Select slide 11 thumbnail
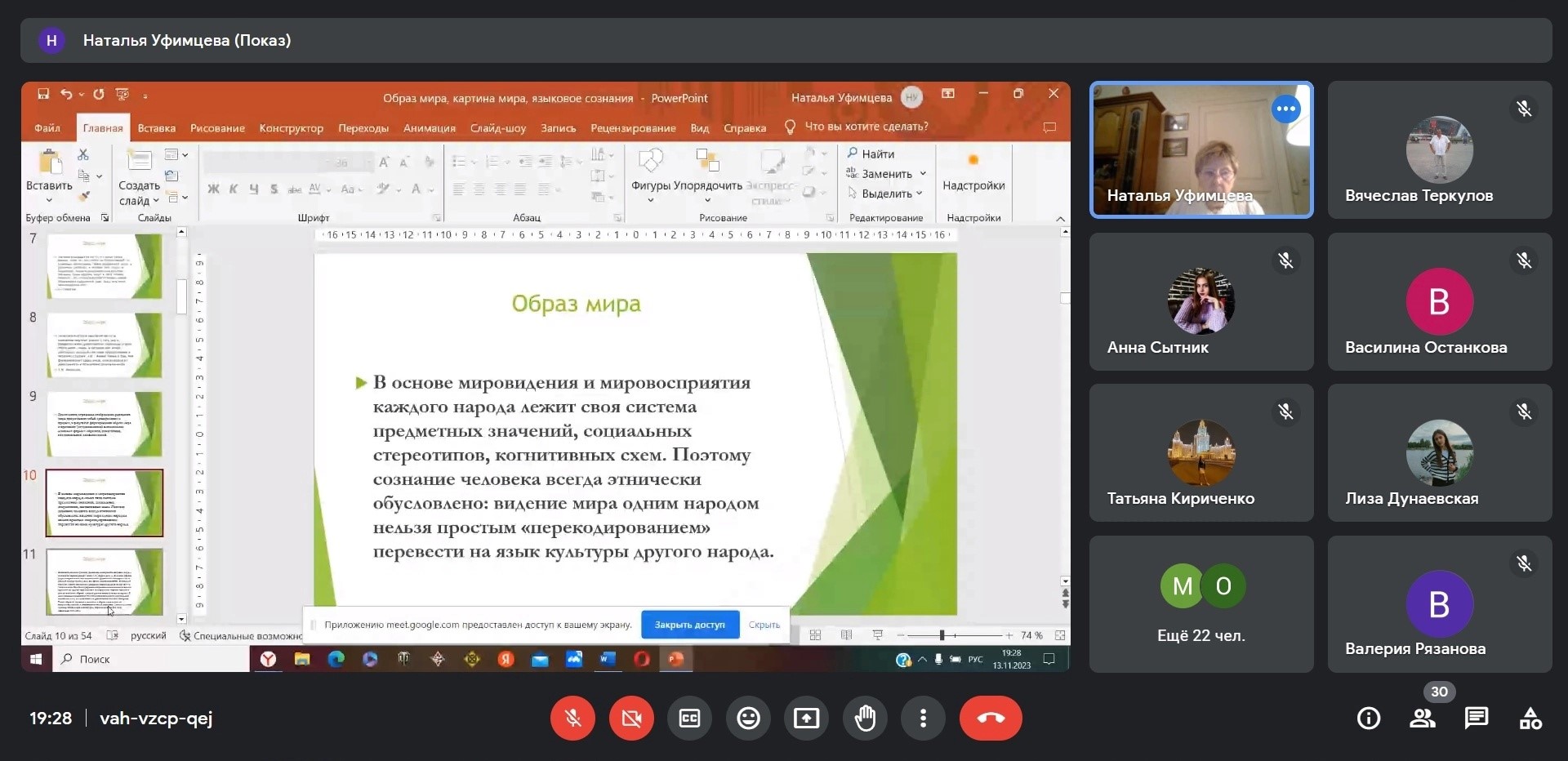 point(105,581)
